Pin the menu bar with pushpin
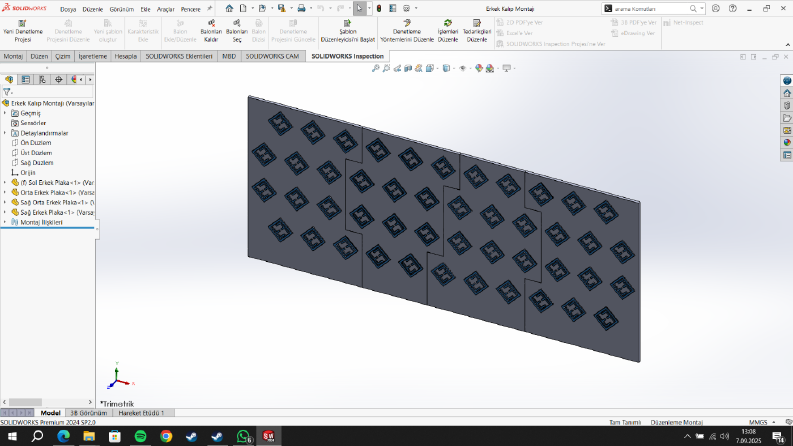Screen dimensions: 793x446 [209, 9]
